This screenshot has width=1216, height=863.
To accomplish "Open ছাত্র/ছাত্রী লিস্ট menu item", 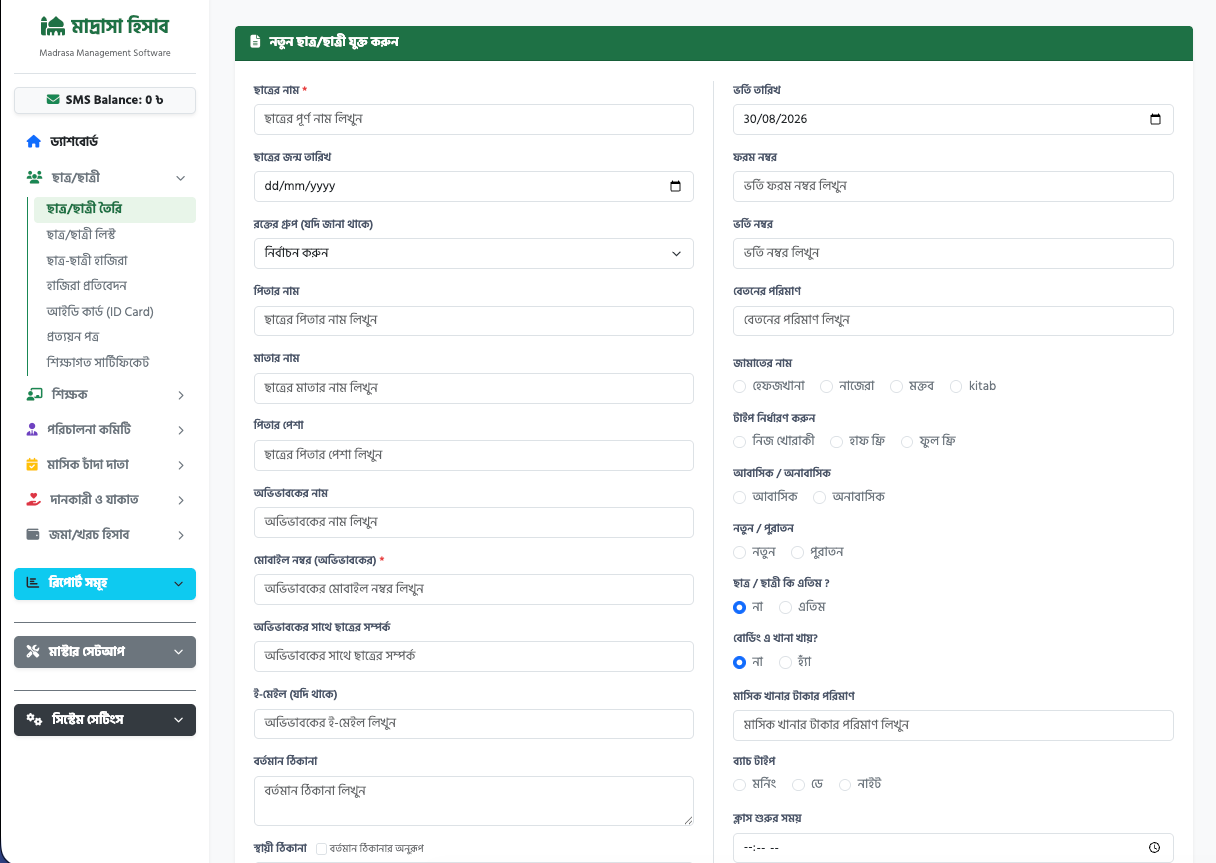I will click(81, 235).
